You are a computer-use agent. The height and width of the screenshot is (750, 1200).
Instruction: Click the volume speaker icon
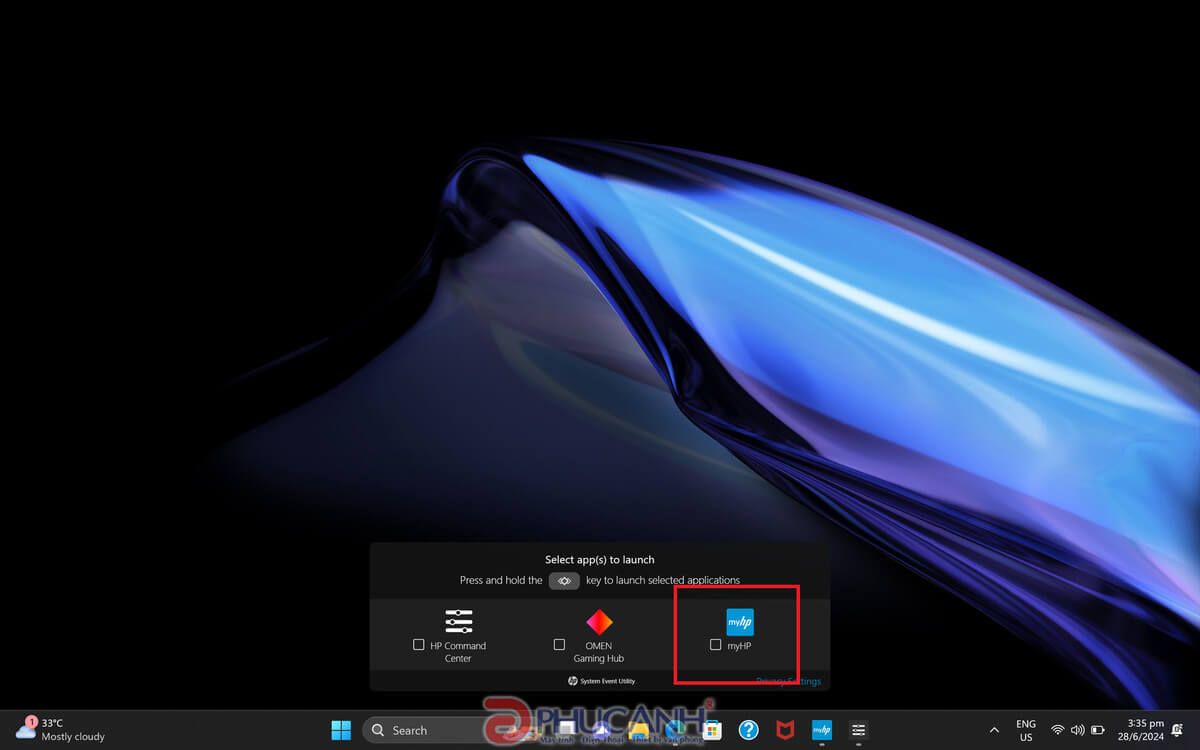pyautogui.click(x=1077, y=730)
